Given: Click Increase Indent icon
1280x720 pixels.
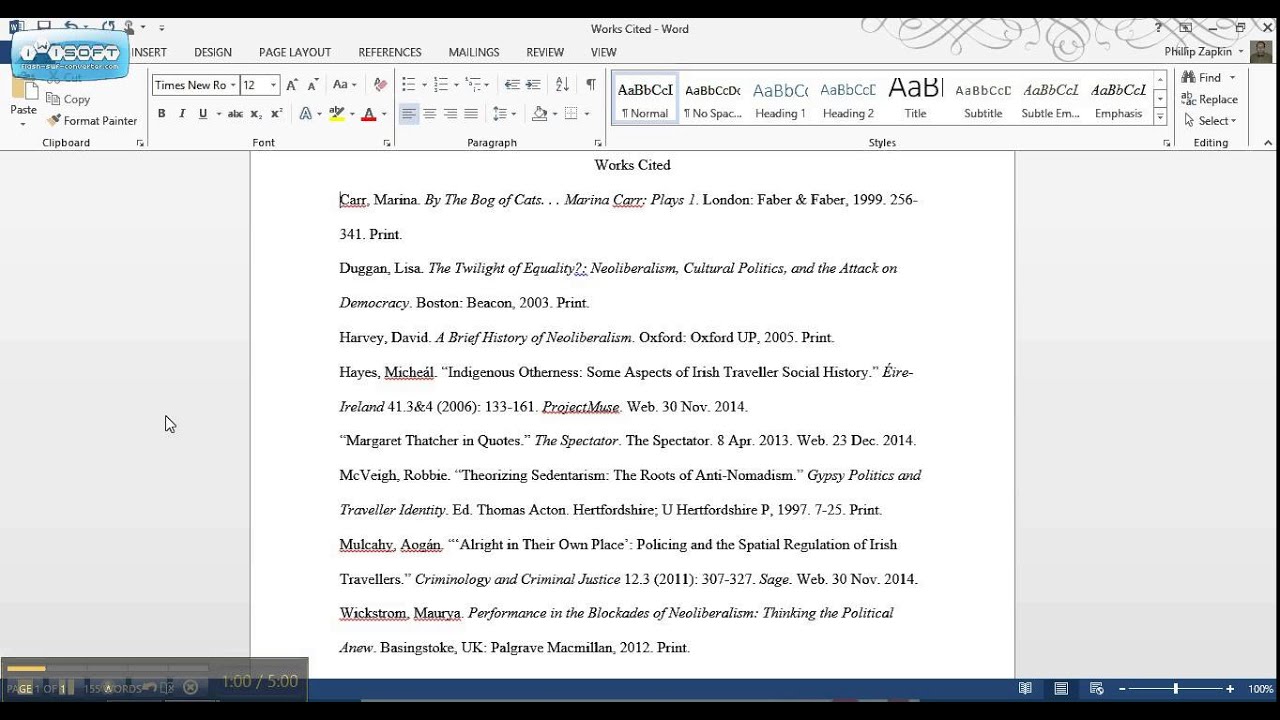Looking at the screenshot, I should pyautogui.click(x=533, y=85).
